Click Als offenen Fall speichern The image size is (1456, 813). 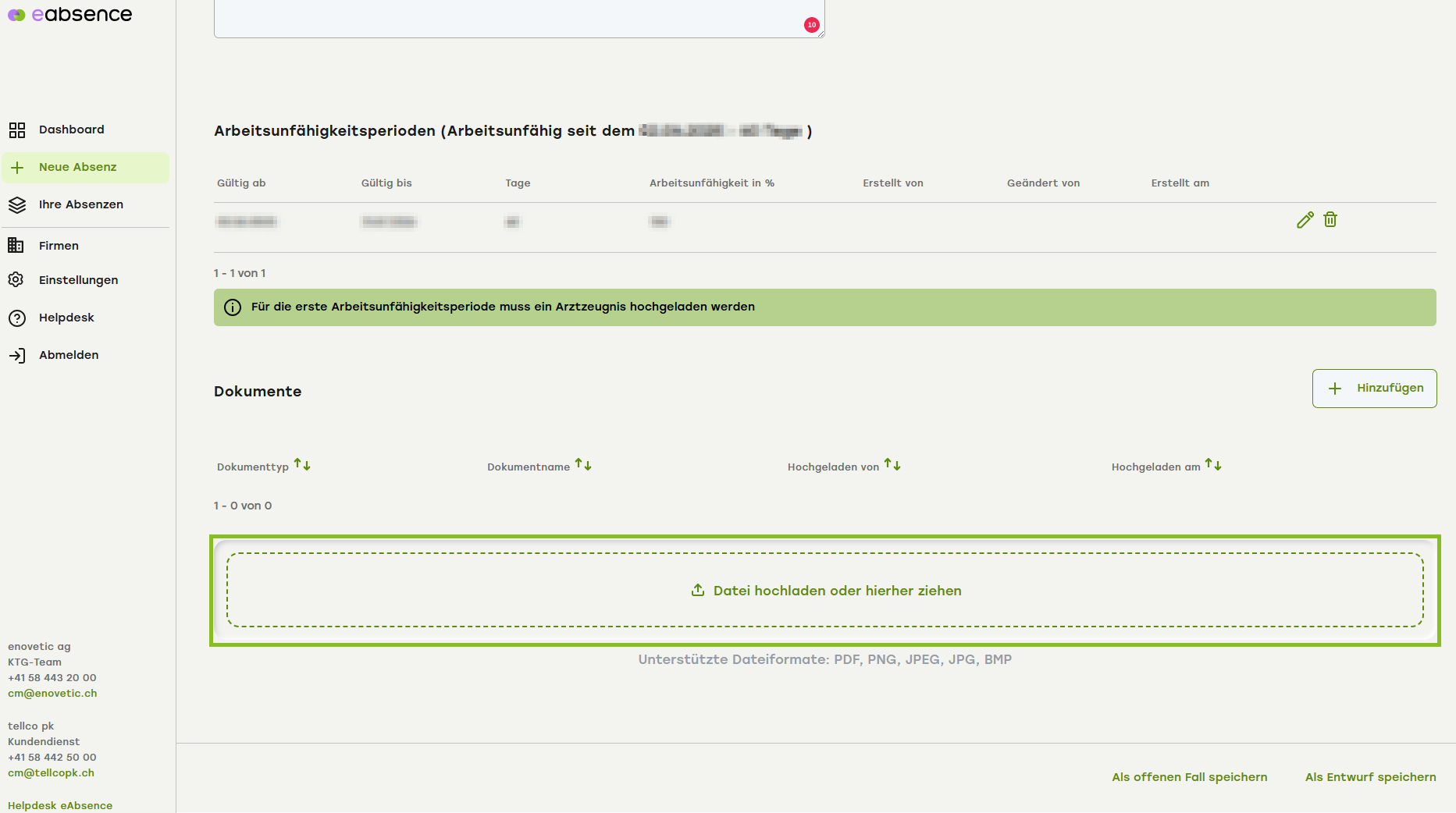pyautogui.click(x=1189, y=777)
